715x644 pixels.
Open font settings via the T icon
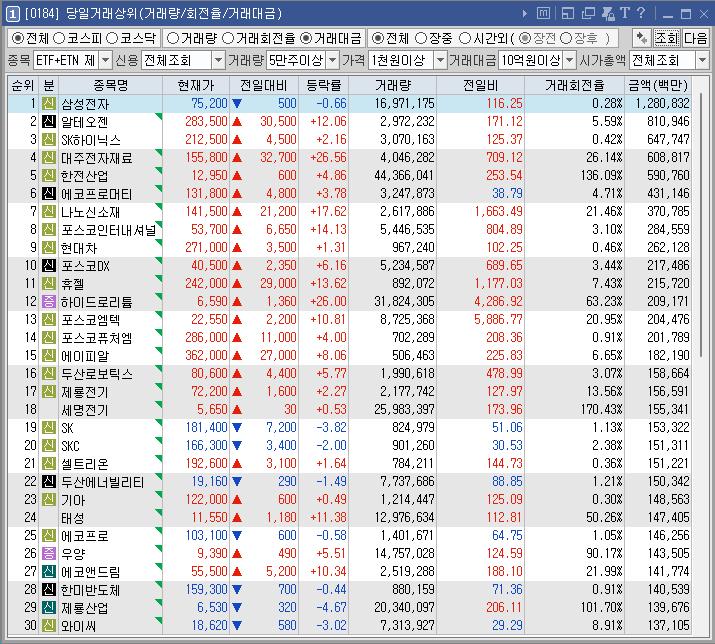[x=625, y=13]
